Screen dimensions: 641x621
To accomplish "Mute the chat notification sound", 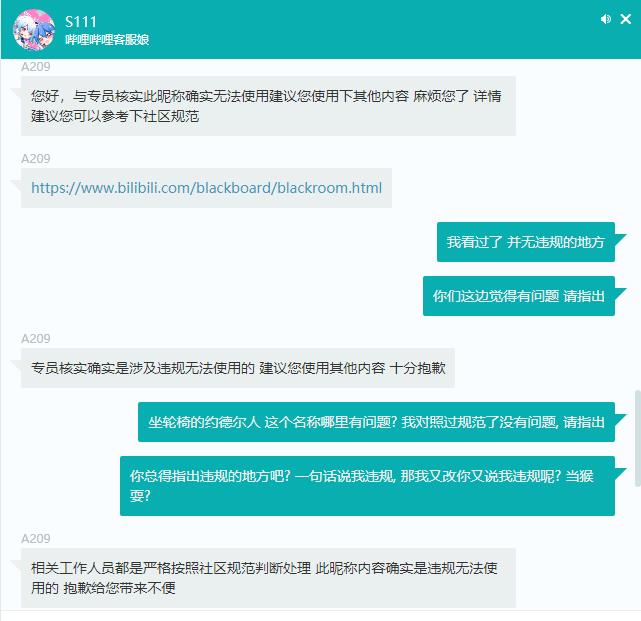I will click(605, 19).
